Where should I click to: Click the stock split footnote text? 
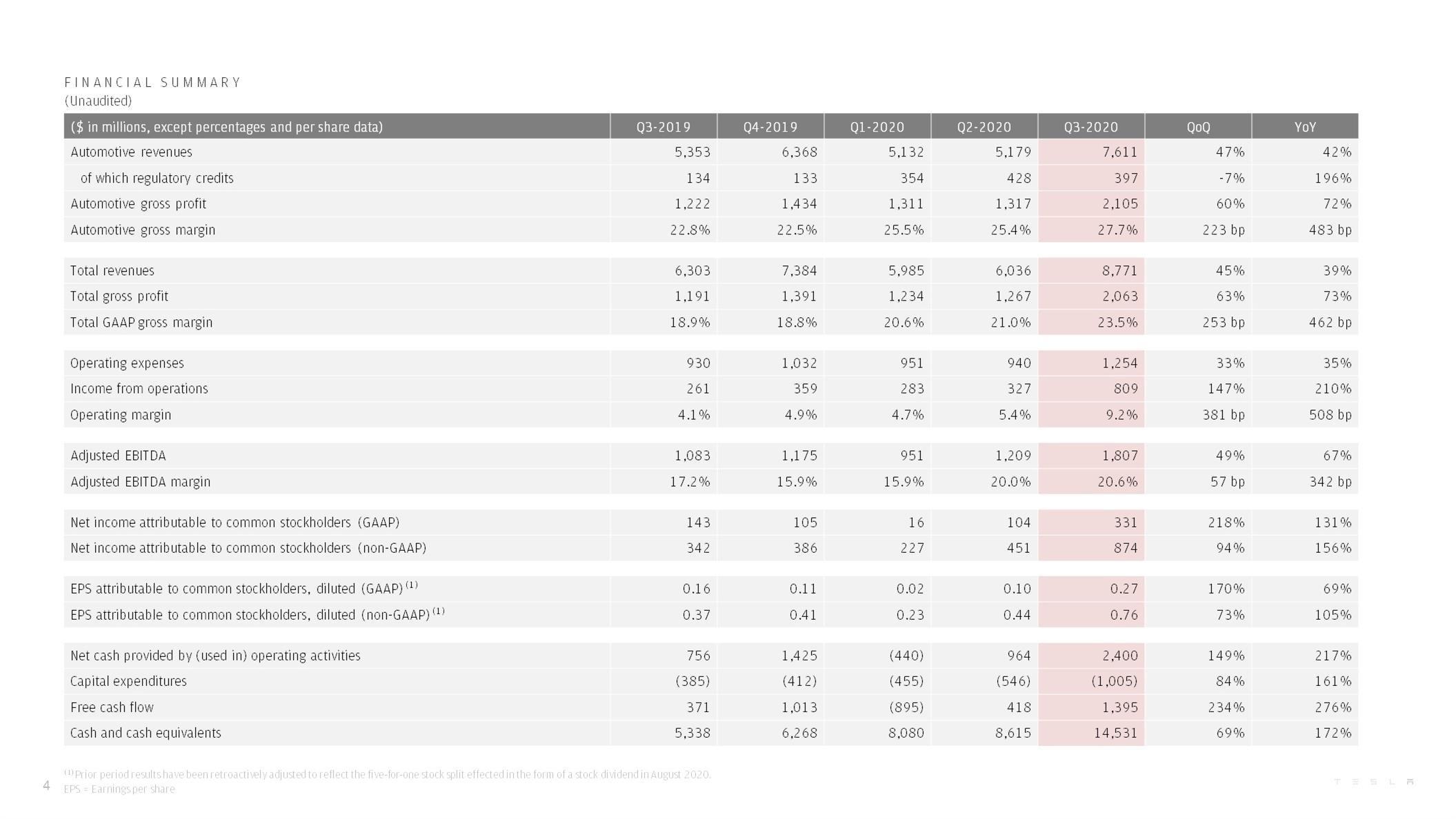pos(388,774)
